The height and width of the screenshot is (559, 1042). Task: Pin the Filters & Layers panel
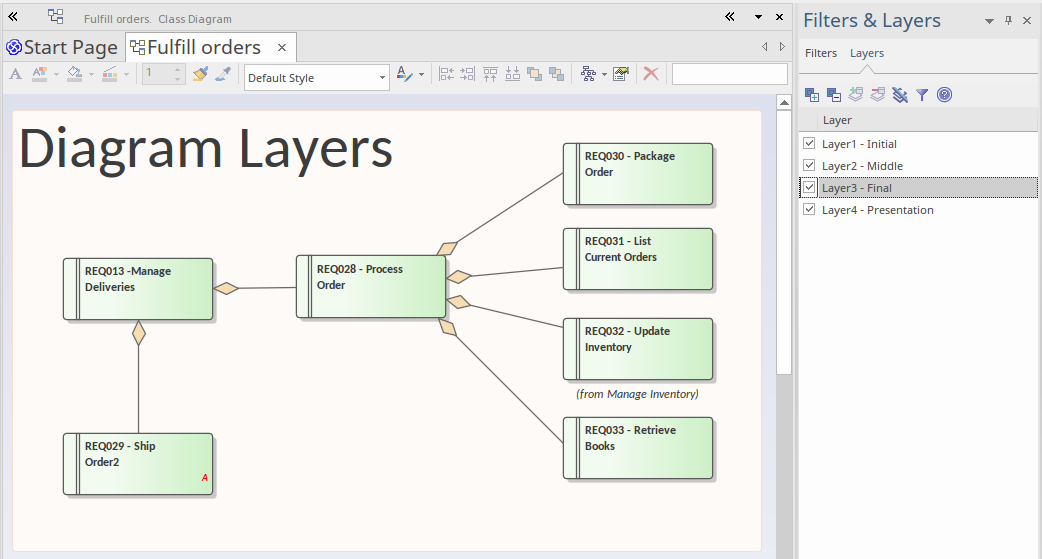[1008, 21]
